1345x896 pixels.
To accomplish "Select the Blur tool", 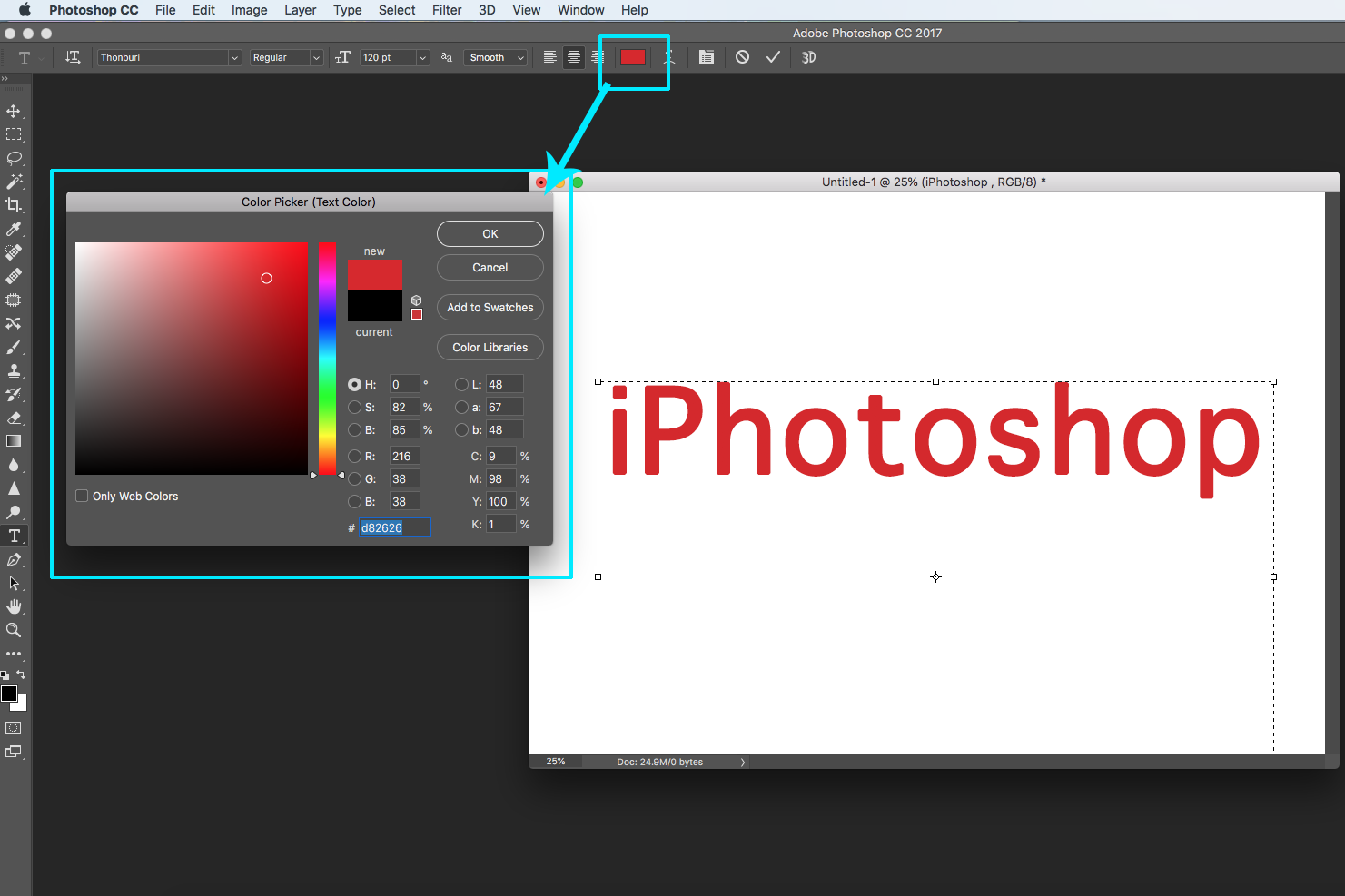I will pos(14,465).
